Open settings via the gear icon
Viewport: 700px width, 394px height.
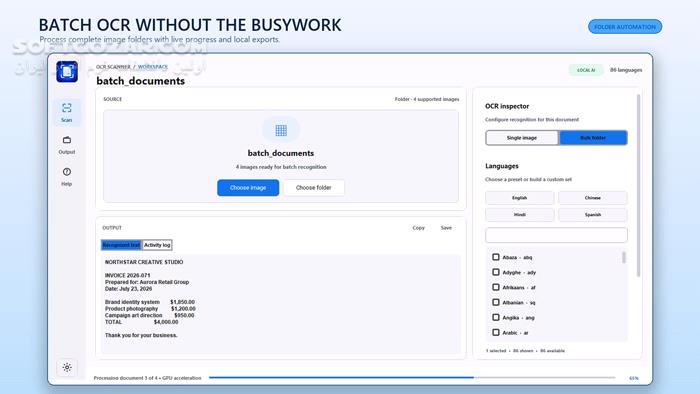point(67,367)
